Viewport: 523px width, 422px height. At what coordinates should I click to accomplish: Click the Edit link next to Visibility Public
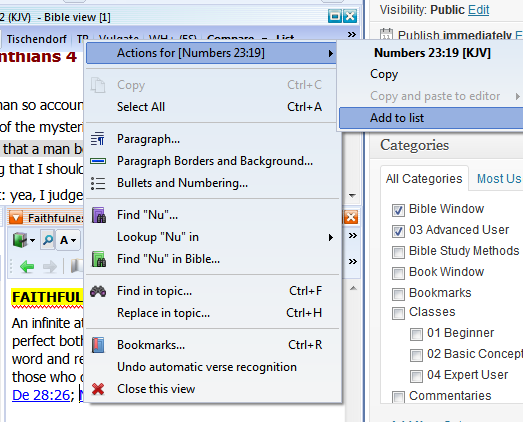(x=478, y=10)
